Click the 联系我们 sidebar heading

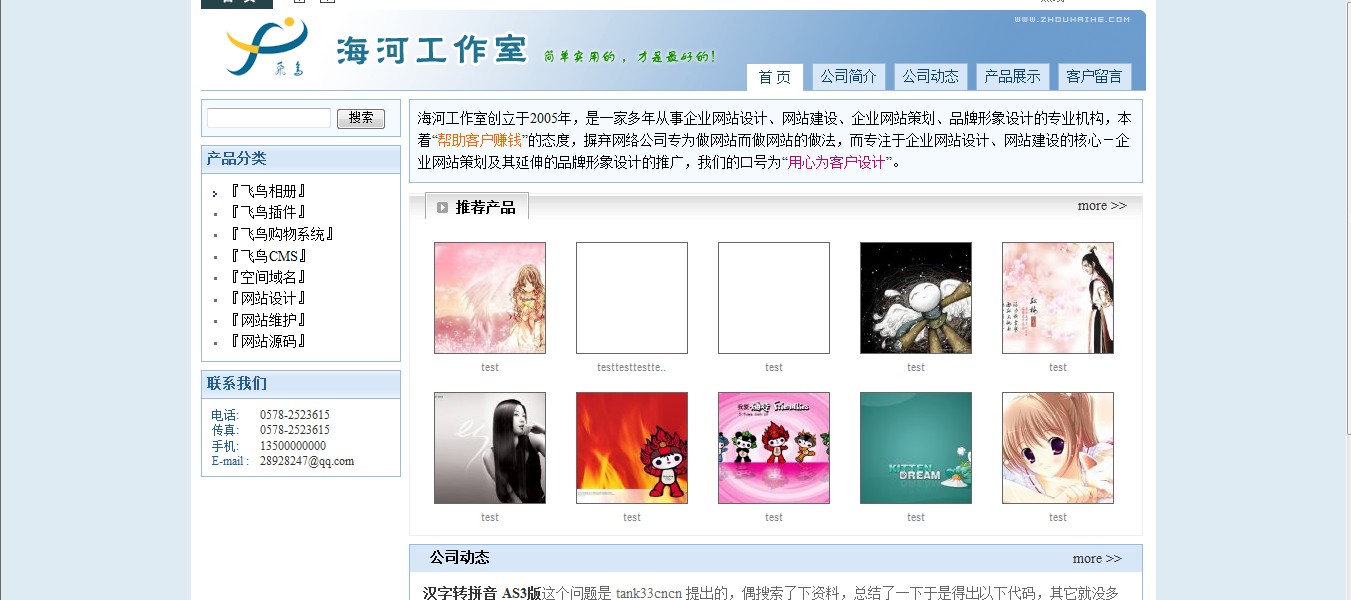pyautogui.click(x=237, y=384)
